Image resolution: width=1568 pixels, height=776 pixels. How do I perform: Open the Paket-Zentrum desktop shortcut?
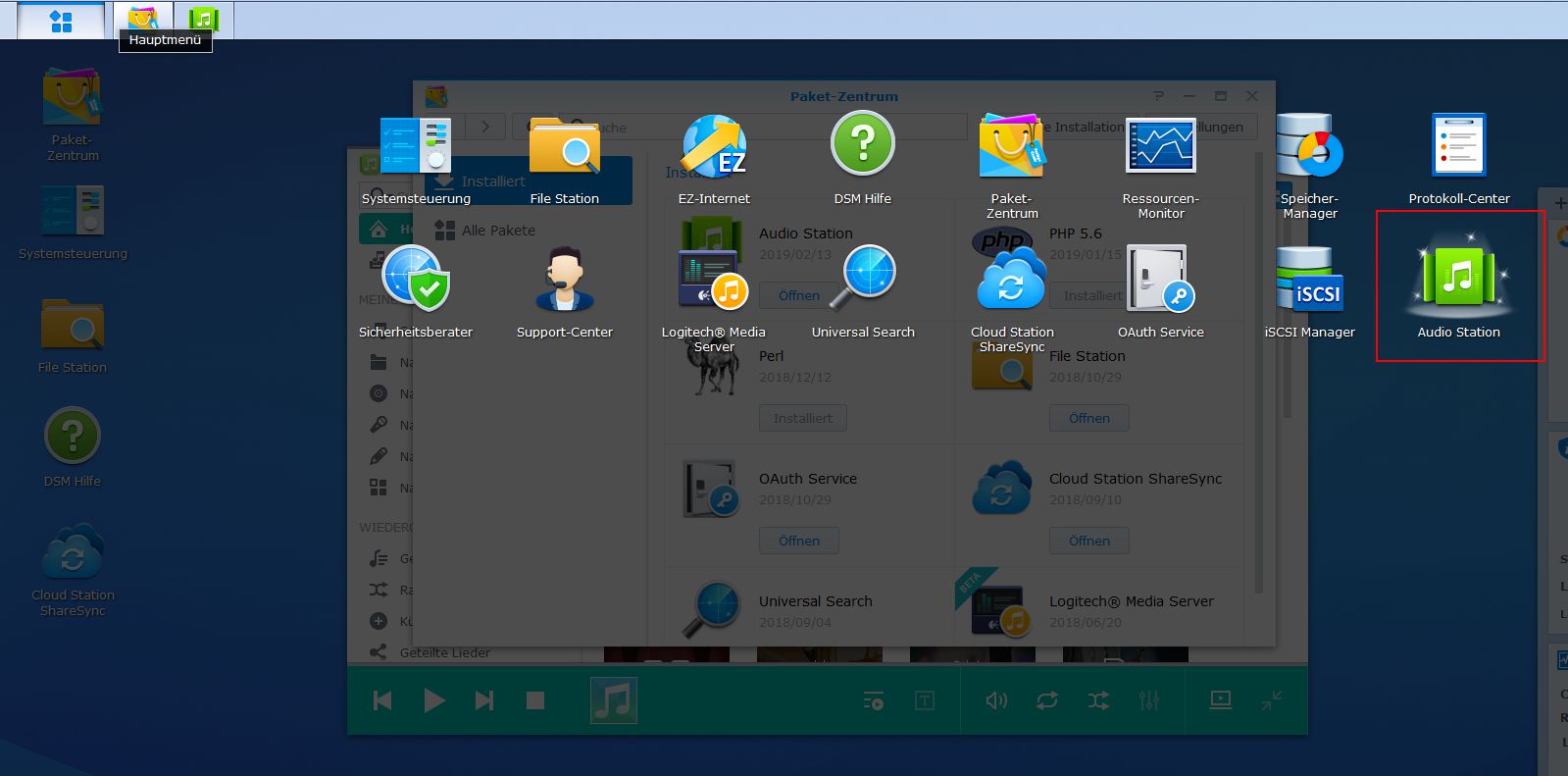[x=73, y=115]
